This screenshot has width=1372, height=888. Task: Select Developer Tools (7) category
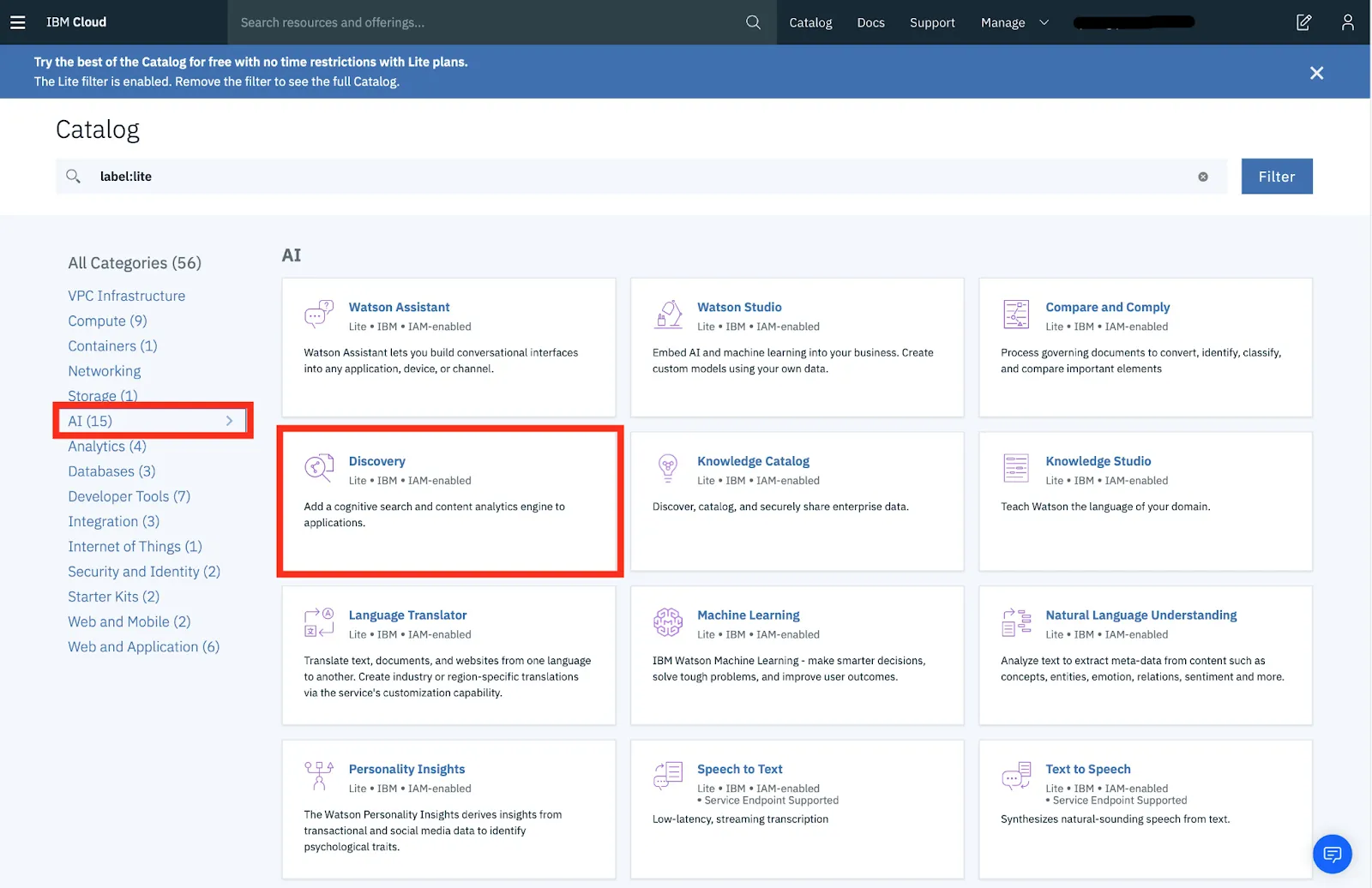(129, 496)
